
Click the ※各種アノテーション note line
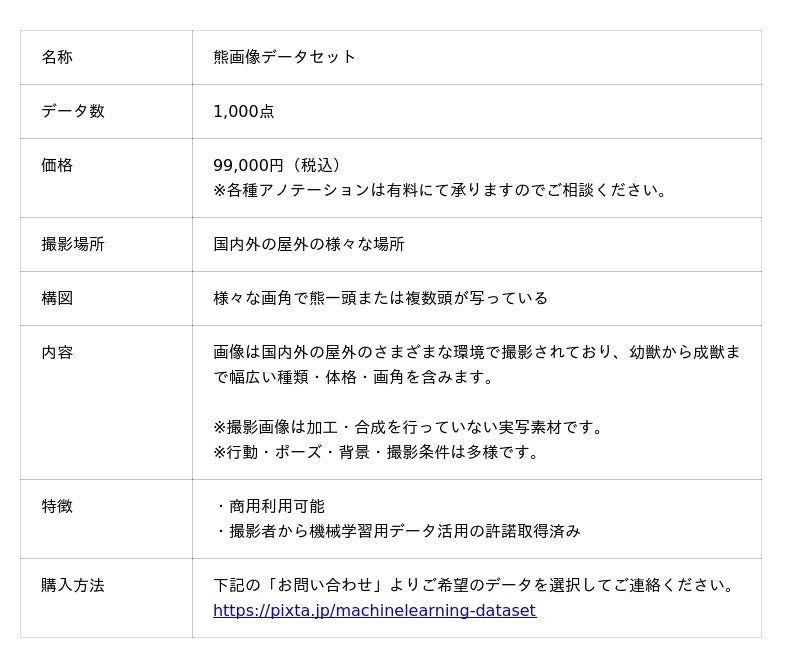pyautogui.click(x=441, y=190)
